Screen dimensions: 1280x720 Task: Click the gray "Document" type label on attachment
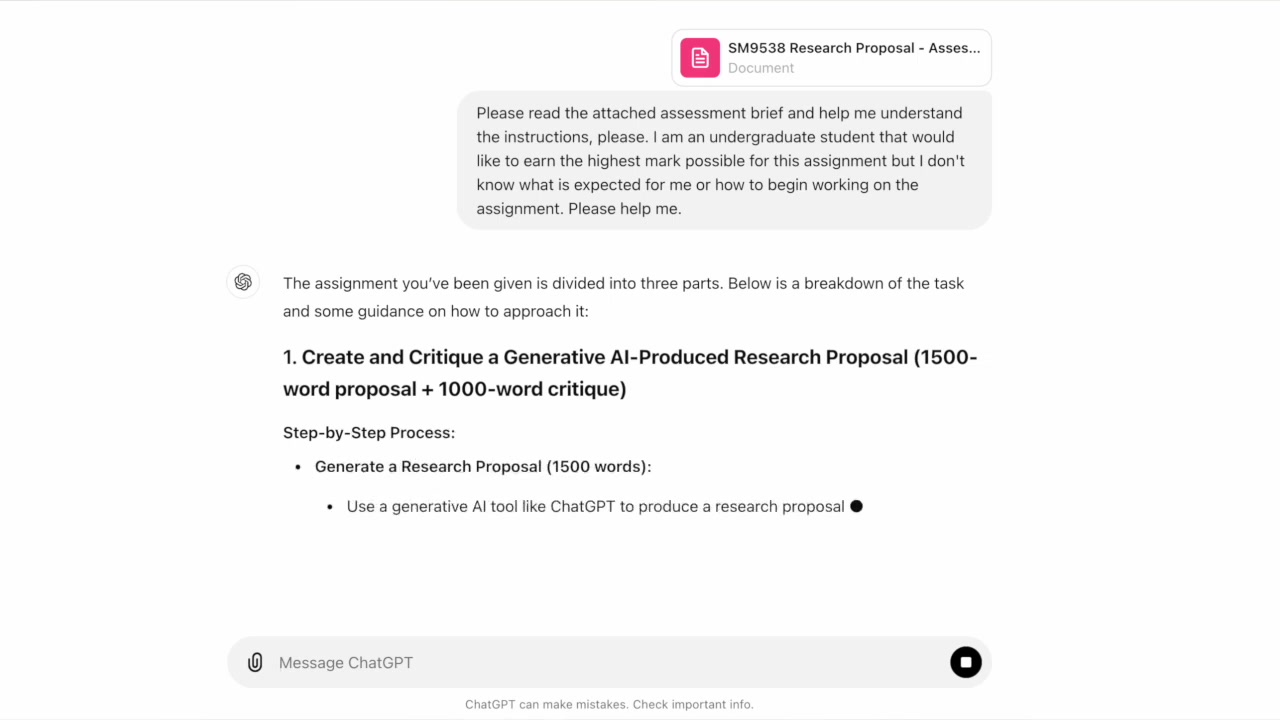pos(761,68)
